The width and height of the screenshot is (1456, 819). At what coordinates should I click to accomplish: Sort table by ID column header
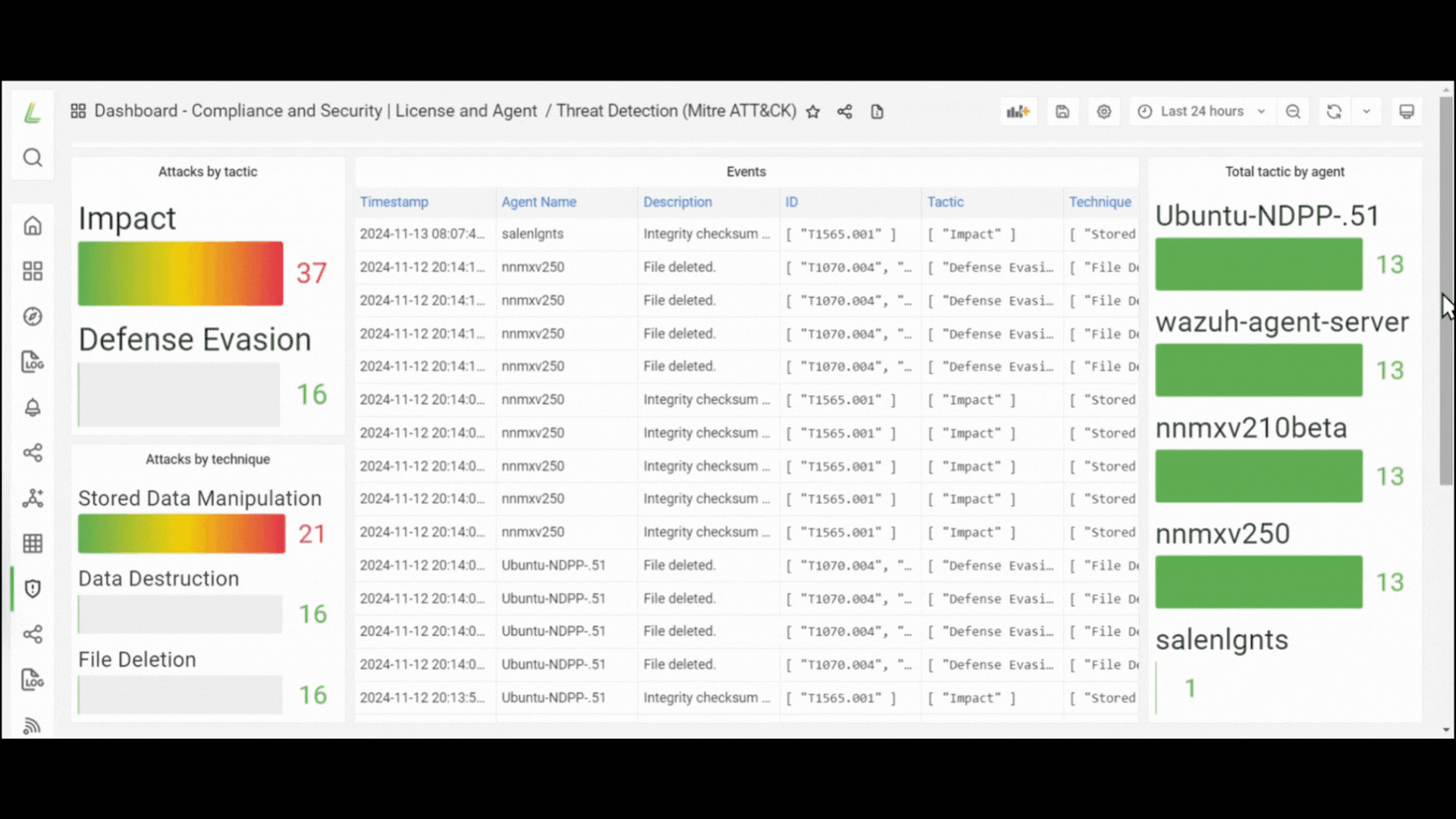pos(791,202)
